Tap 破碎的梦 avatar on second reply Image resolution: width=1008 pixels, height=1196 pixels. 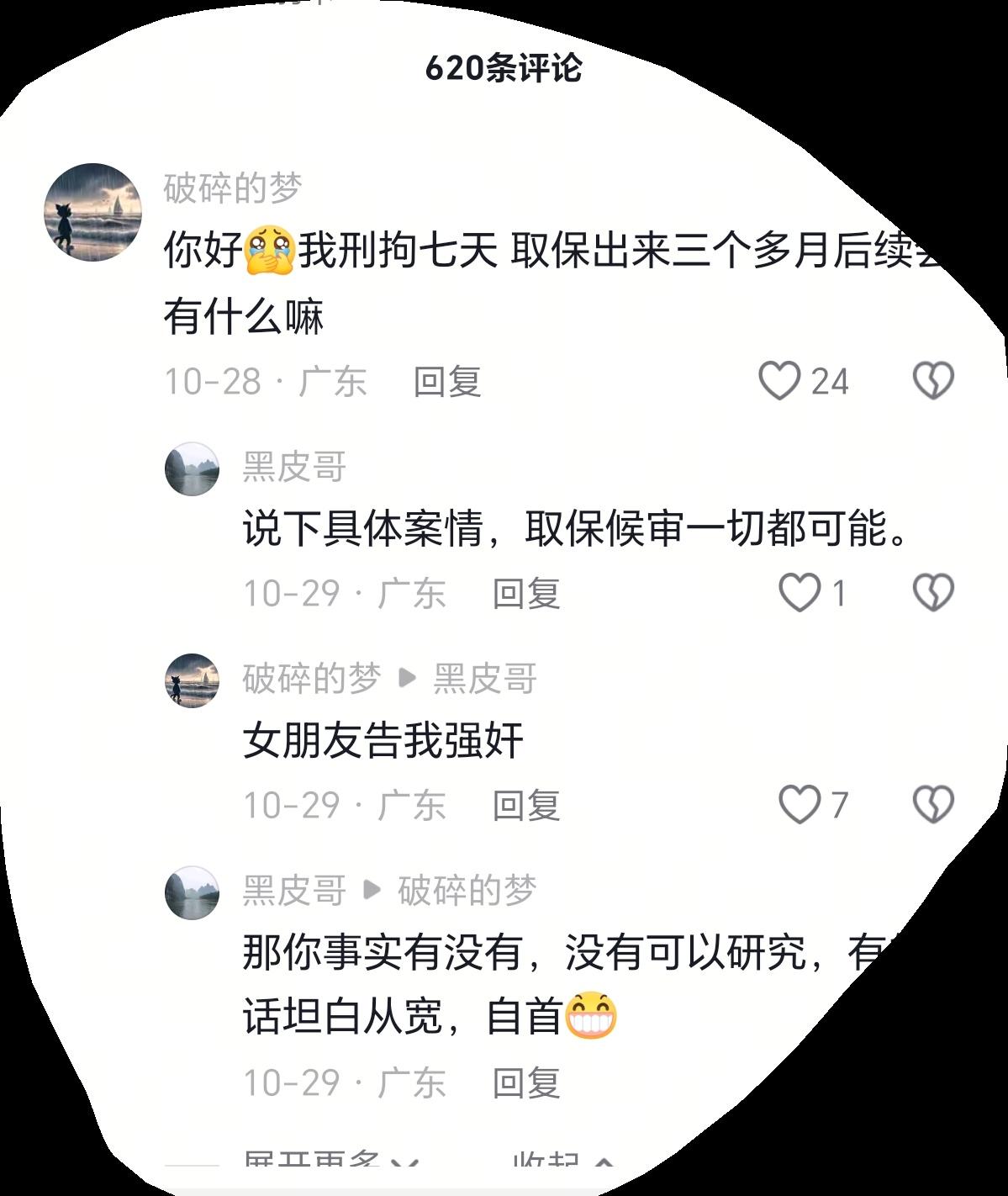point(192,680)
